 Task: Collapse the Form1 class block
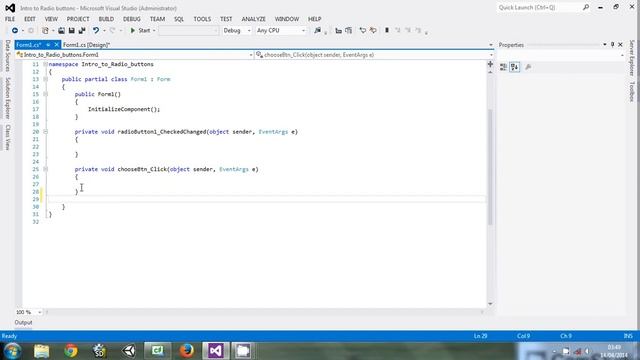click(x=45, y=79)
